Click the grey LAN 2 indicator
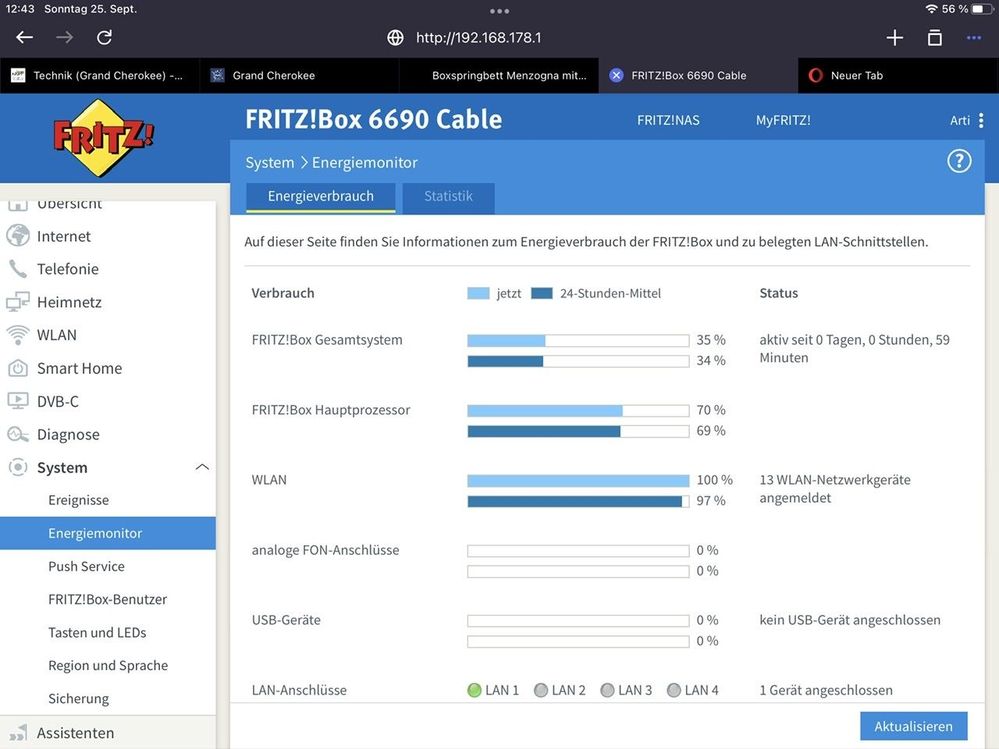The width and height of the screenshot is (999, 749). [541, 690]
